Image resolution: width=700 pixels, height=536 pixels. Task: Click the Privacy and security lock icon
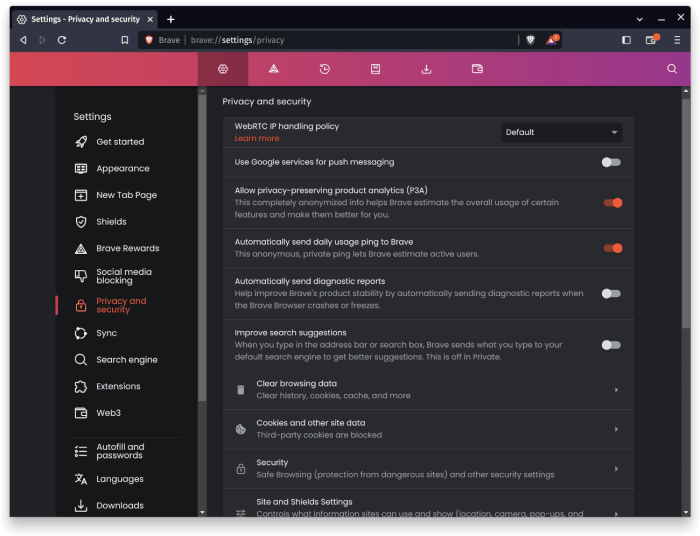coord(81,305)
